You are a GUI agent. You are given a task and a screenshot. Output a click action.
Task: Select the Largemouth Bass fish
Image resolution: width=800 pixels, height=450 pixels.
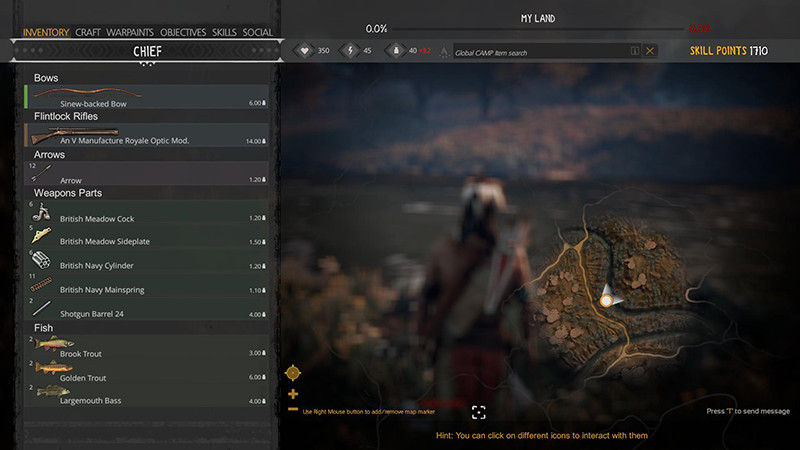point(147,395)
